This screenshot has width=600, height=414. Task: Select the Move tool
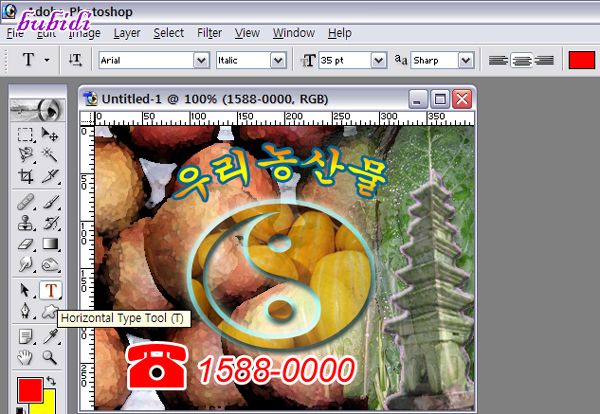pyautogui.click(x=50, y=135)
